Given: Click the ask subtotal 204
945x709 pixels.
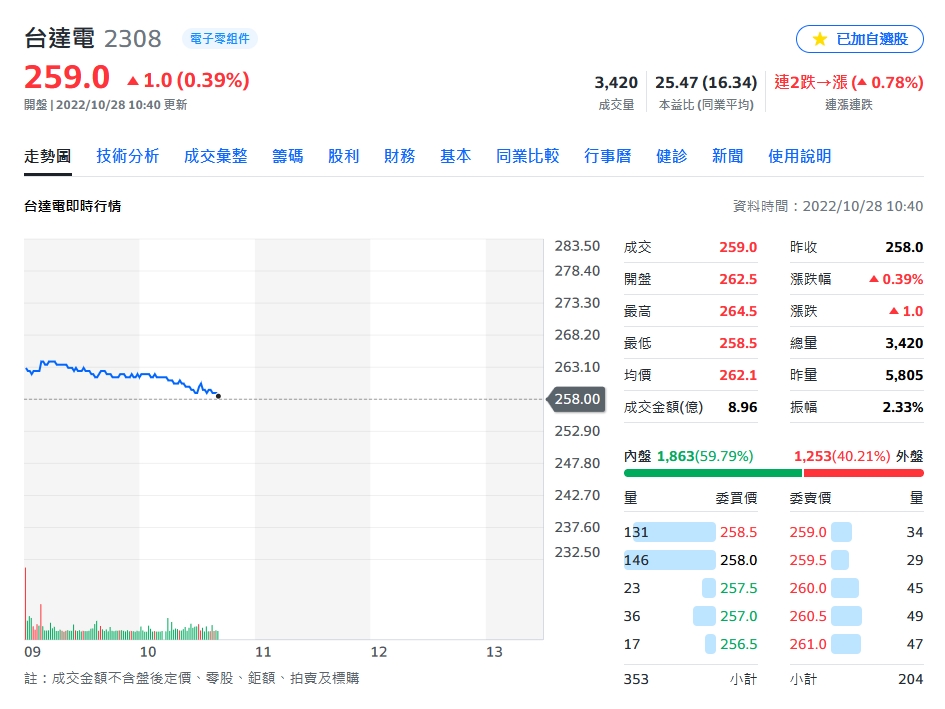Looking at the screenshot, I should [x=911, y=679].
